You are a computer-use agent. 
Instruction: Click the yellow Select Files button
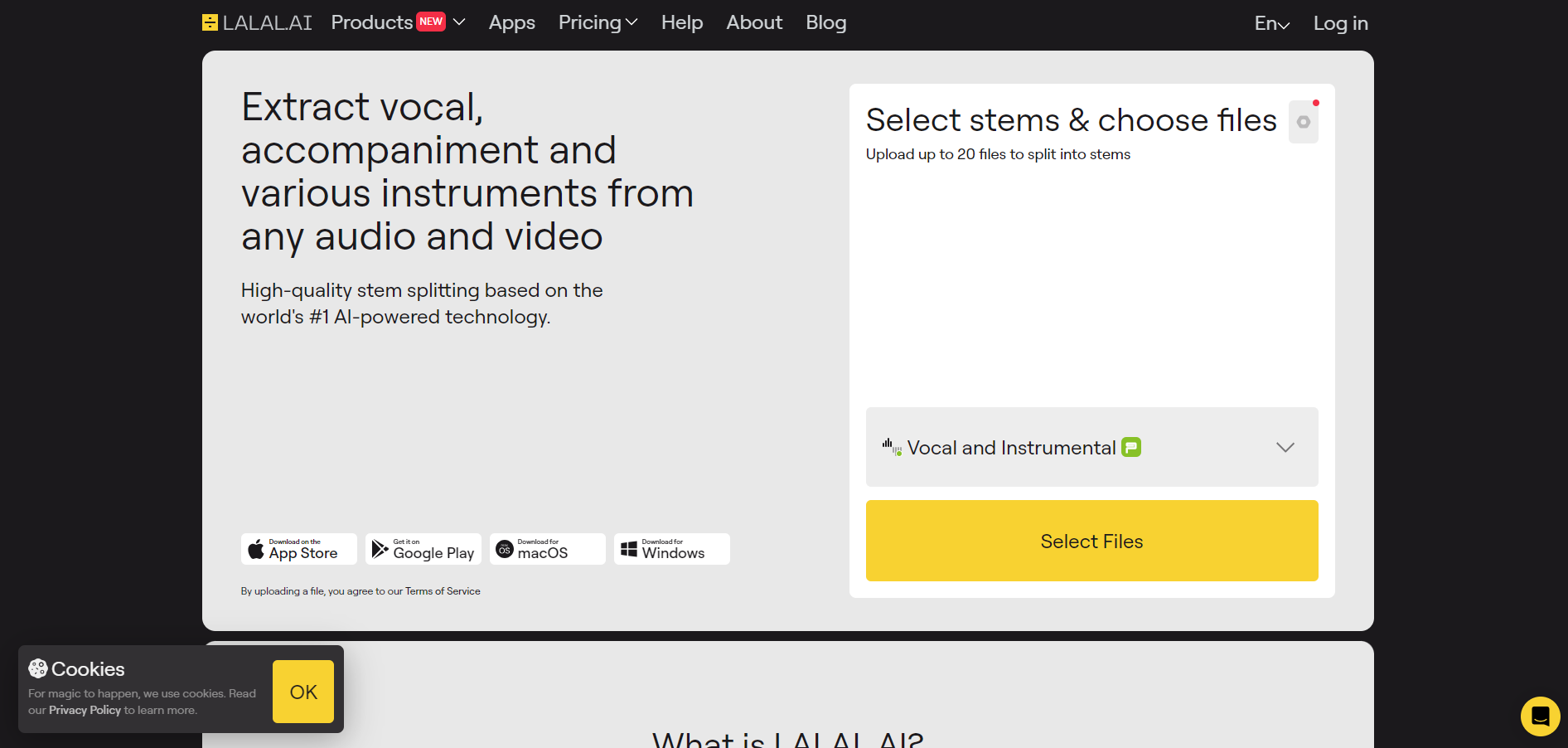click(x=1092, y=541)
